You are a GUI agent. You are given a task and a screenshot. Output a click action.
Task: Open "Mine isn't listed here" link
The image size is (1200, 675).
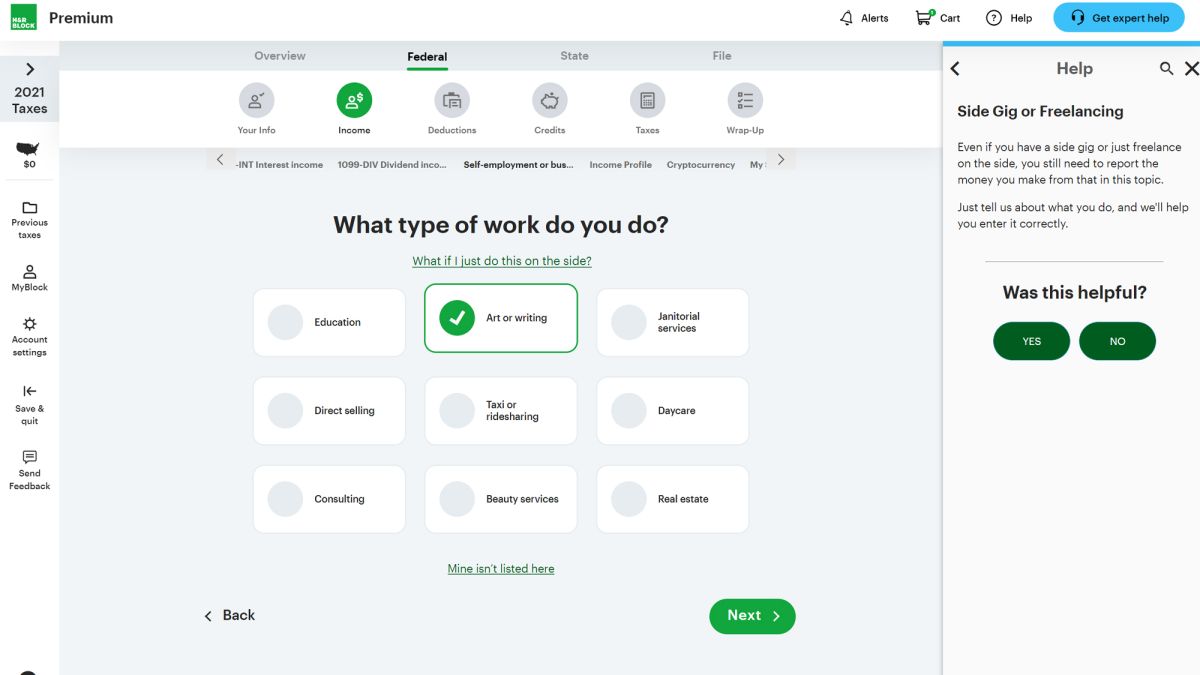click(501, 569)
